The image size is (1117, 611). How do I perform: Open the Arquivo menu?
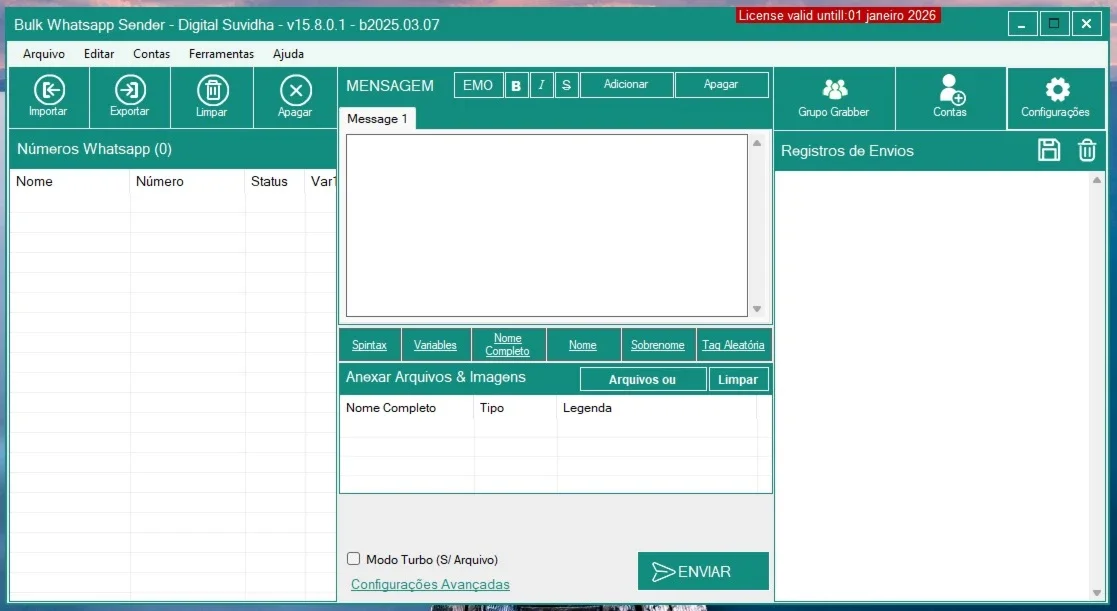coord(43,53)
